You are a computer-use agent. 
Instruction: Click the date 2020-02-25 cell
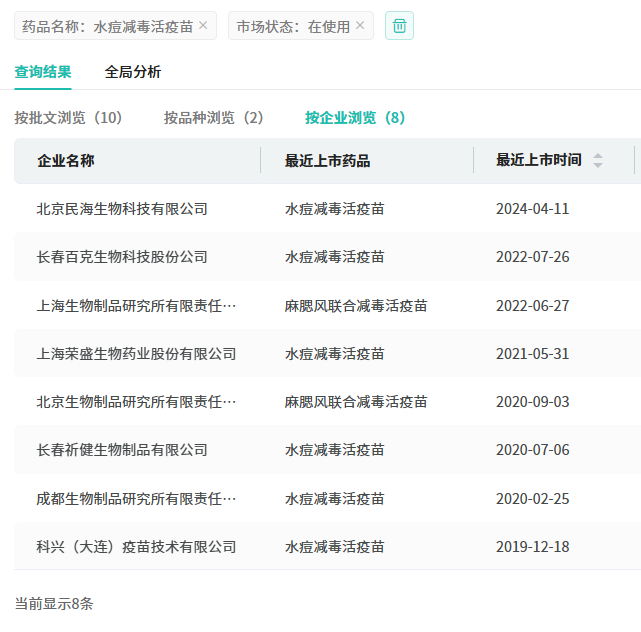coord(532,499)
